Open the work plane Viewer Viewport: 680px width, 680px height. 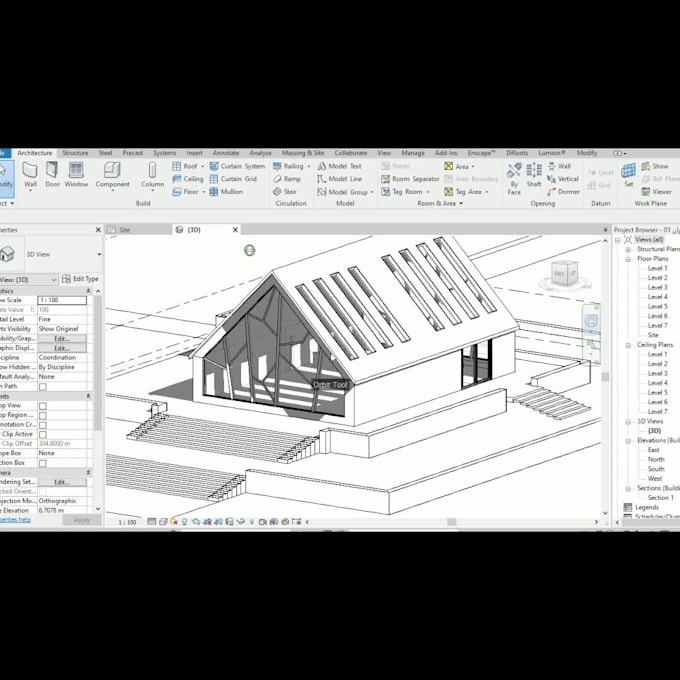tap(657, 192)
